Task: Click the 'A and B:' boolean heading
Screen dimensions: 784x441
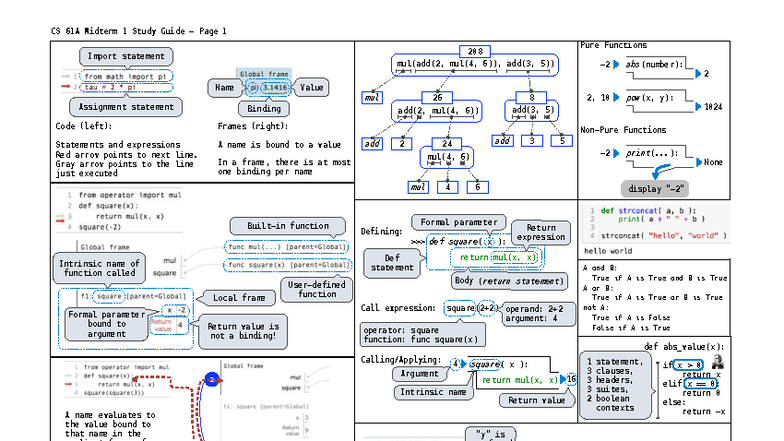Action: coord(600,268)
